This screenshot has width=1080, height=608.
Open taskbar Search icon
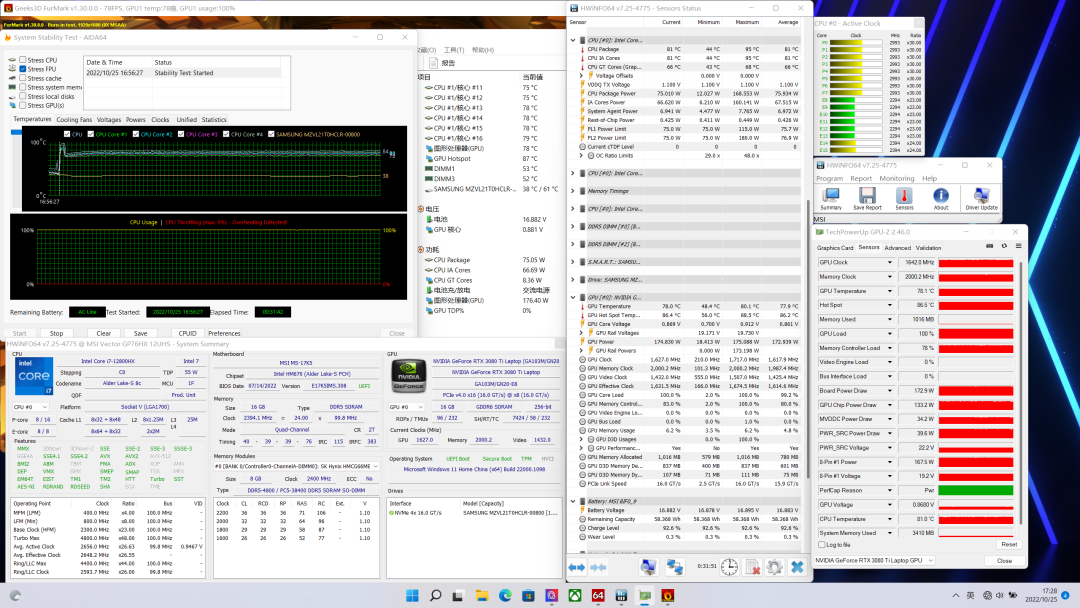435,596
